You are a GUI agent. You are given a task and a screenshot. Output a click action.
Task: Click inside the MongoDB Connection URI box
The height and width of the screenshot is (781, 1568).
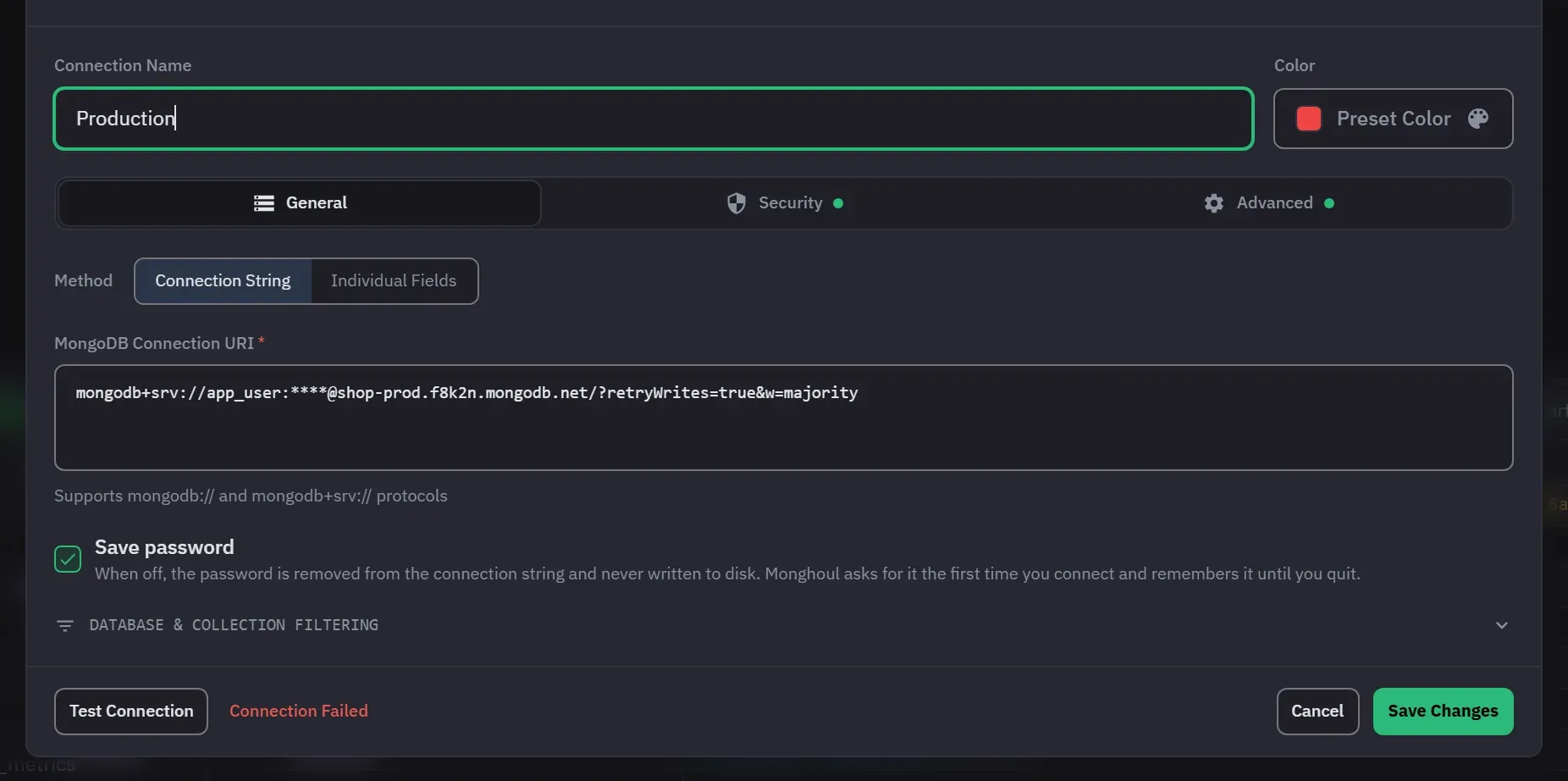[x=784, y=418]
